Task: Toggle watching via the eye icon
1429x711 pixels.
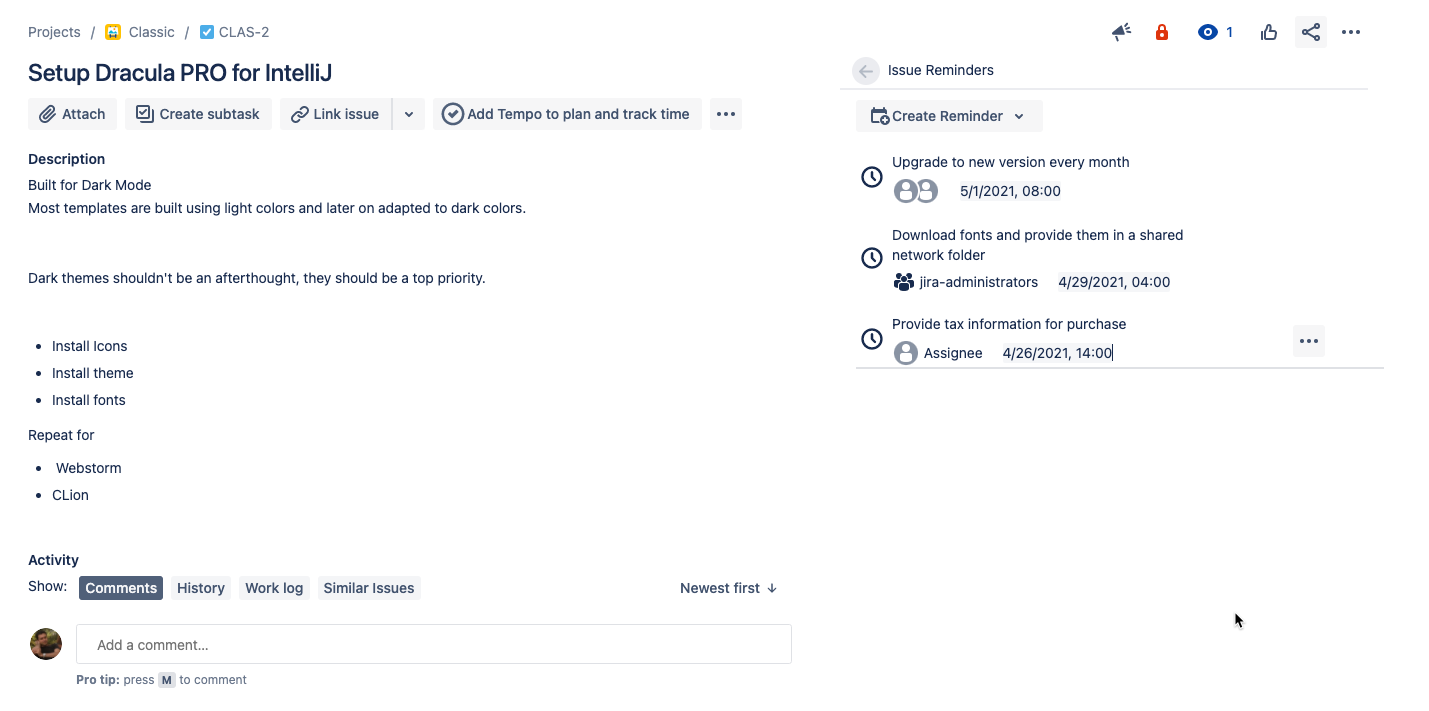Action: click(x=1206, y=31)
